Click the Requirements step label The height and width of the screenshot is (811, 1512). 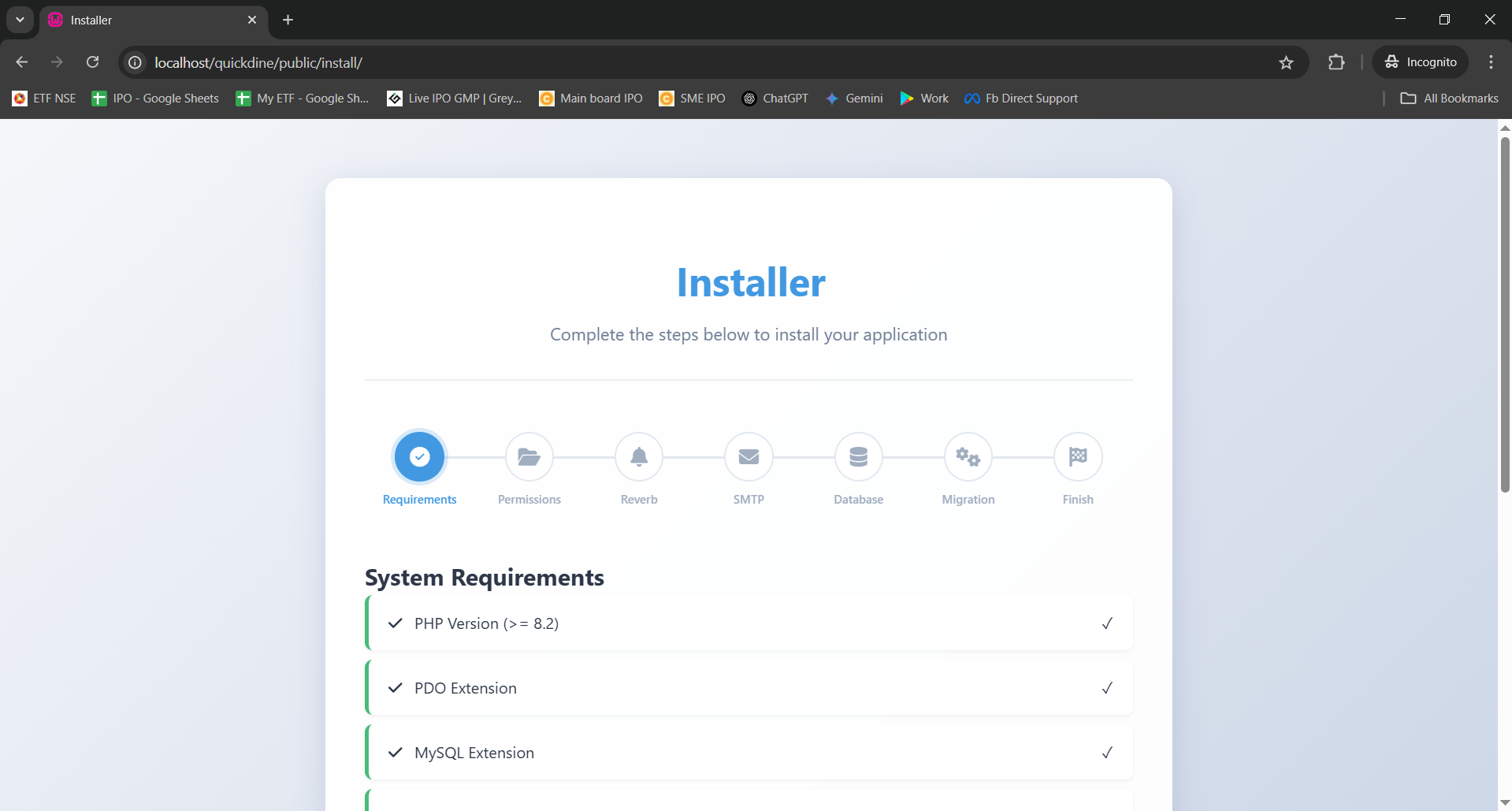pos(419,500)
